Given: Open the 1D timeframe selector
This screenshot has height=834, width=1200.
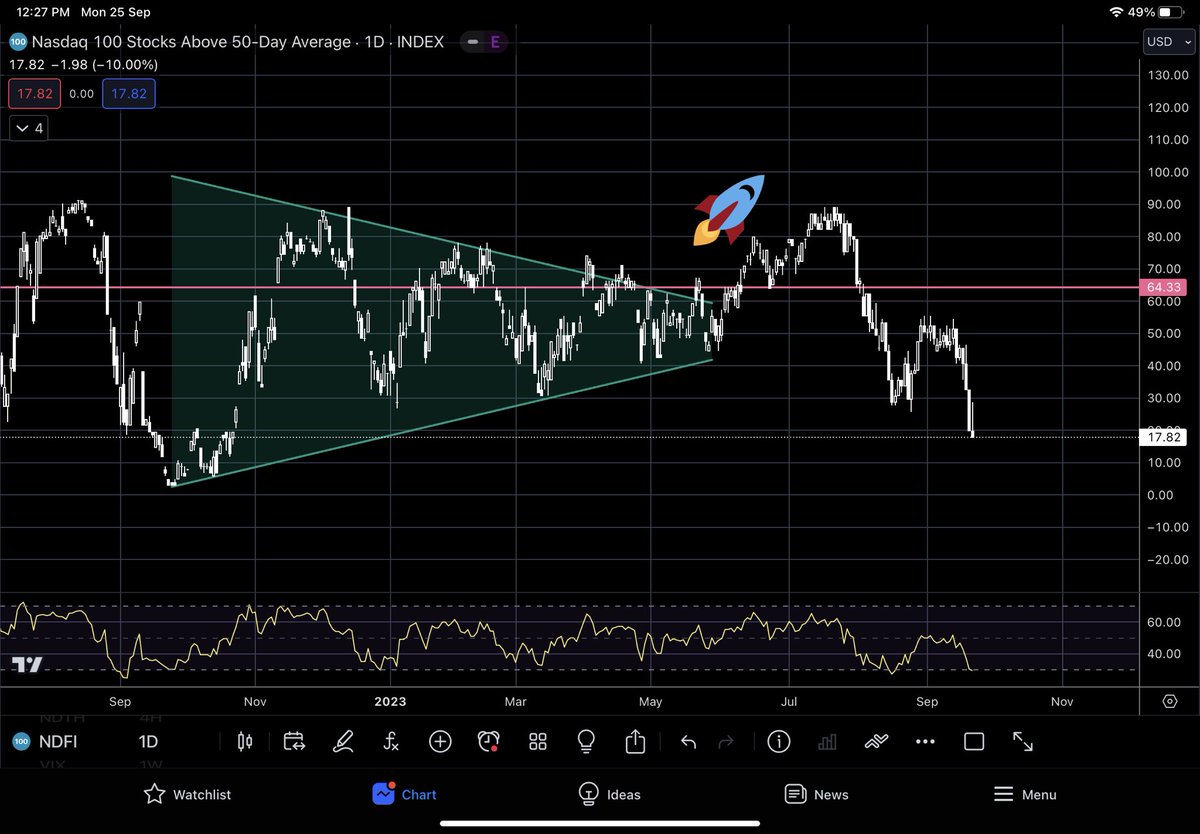Looking at the screenshot, I should [x=148, y=741].
